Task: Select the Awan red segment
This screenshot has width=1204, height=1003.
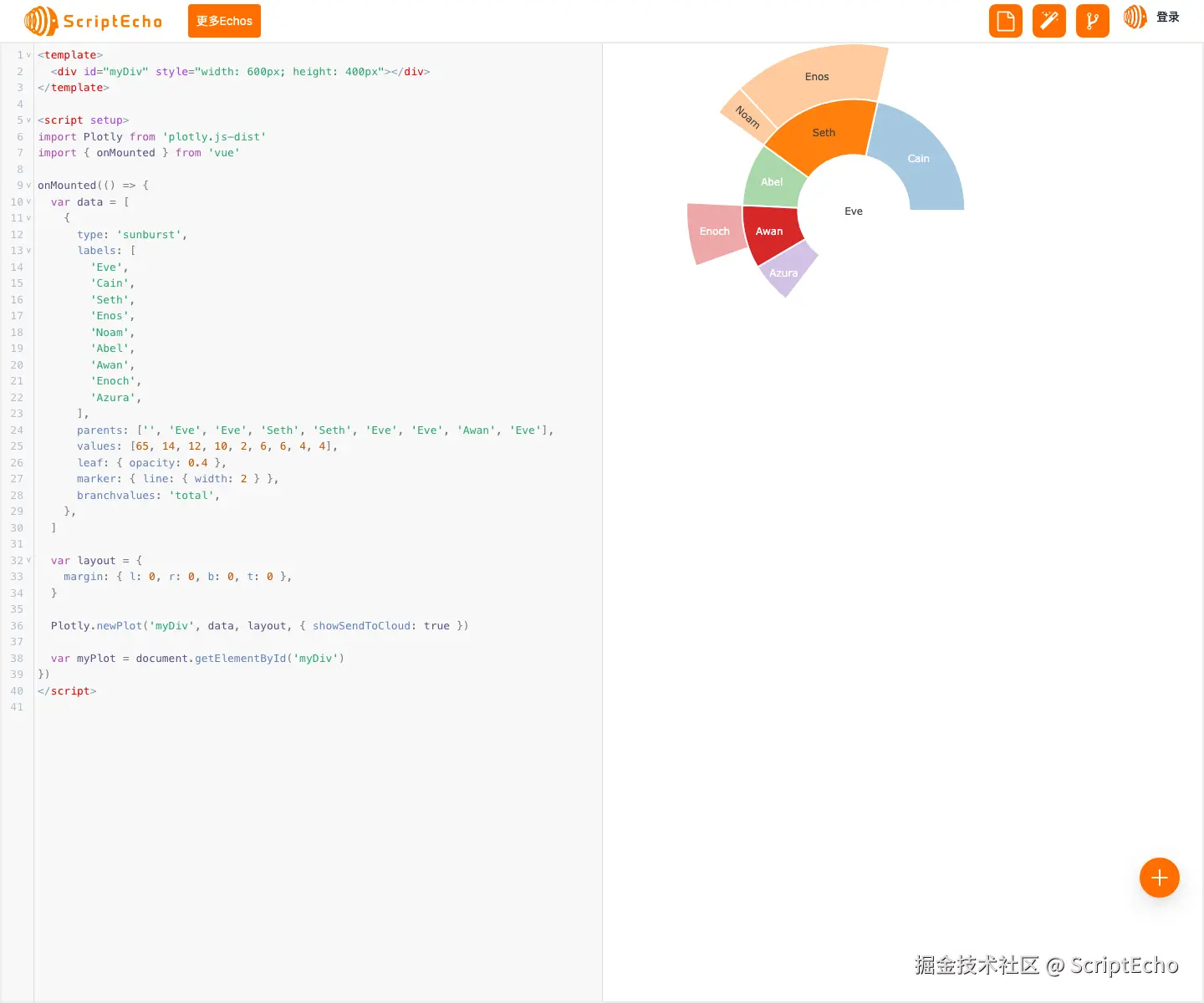Action: (x=769, y=232)
